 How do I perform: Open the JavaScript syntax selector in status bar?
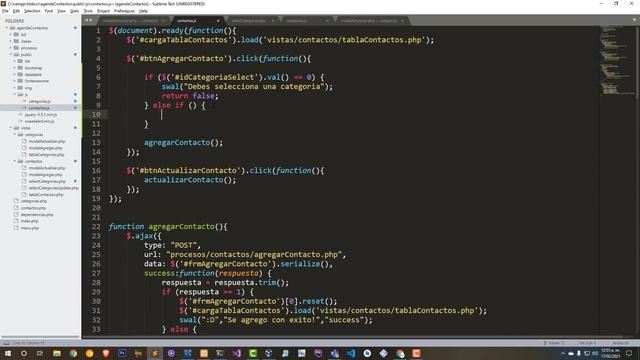620,343
